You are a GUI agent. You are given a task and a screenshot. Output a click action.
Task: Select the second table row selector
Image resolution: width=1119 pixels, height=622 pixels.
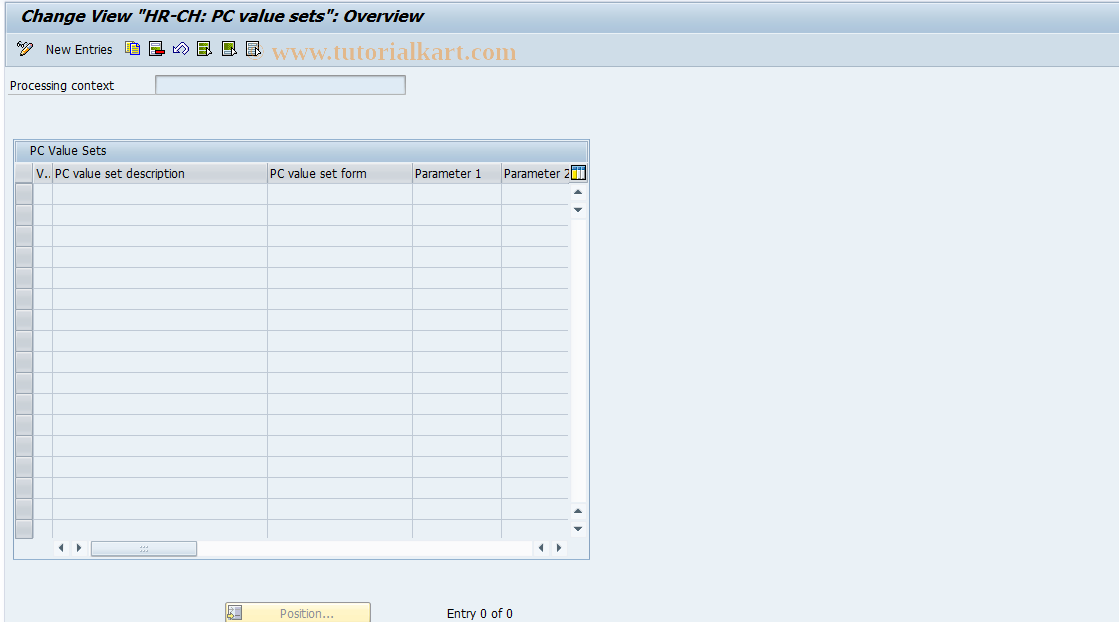point(24,215)
